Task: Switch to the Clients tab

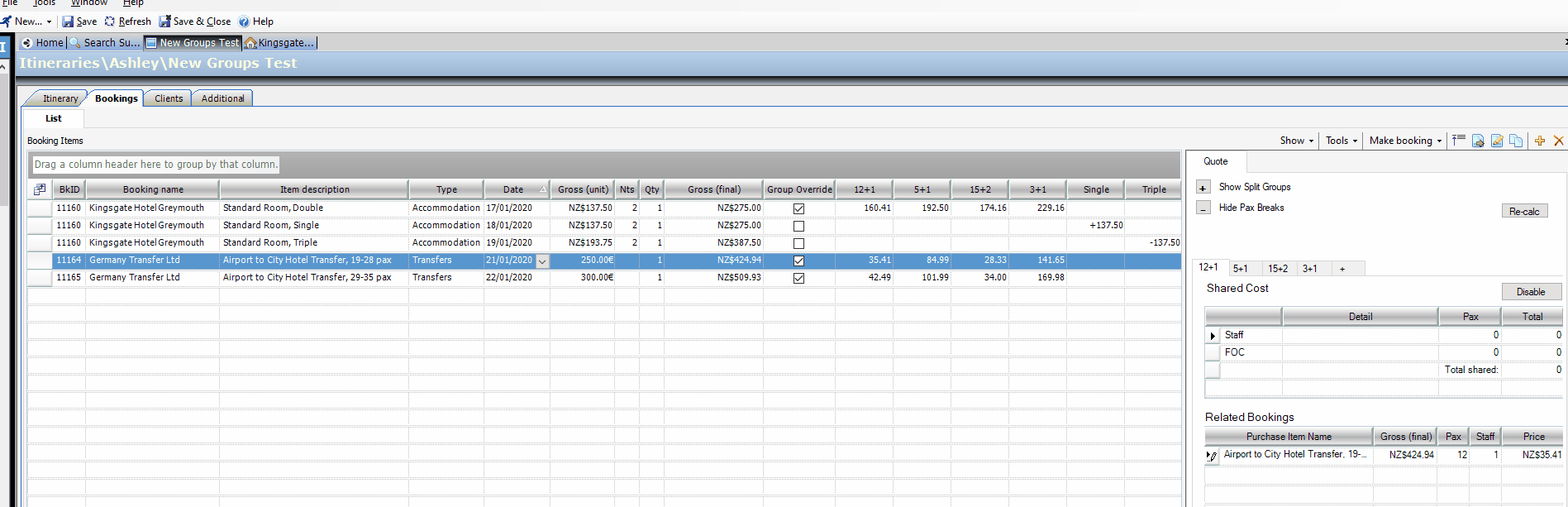Action: click(x=169, y=98)
